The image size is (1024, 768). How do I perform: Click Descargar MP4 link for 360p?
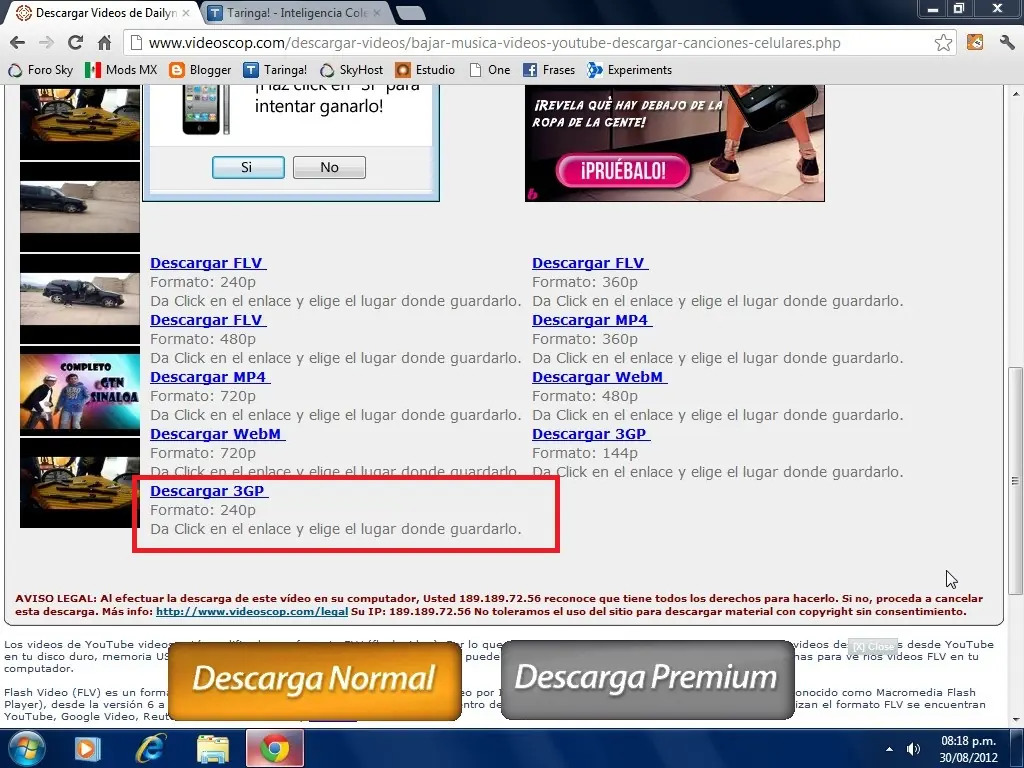pyautogui.click(x=592, y=320)
